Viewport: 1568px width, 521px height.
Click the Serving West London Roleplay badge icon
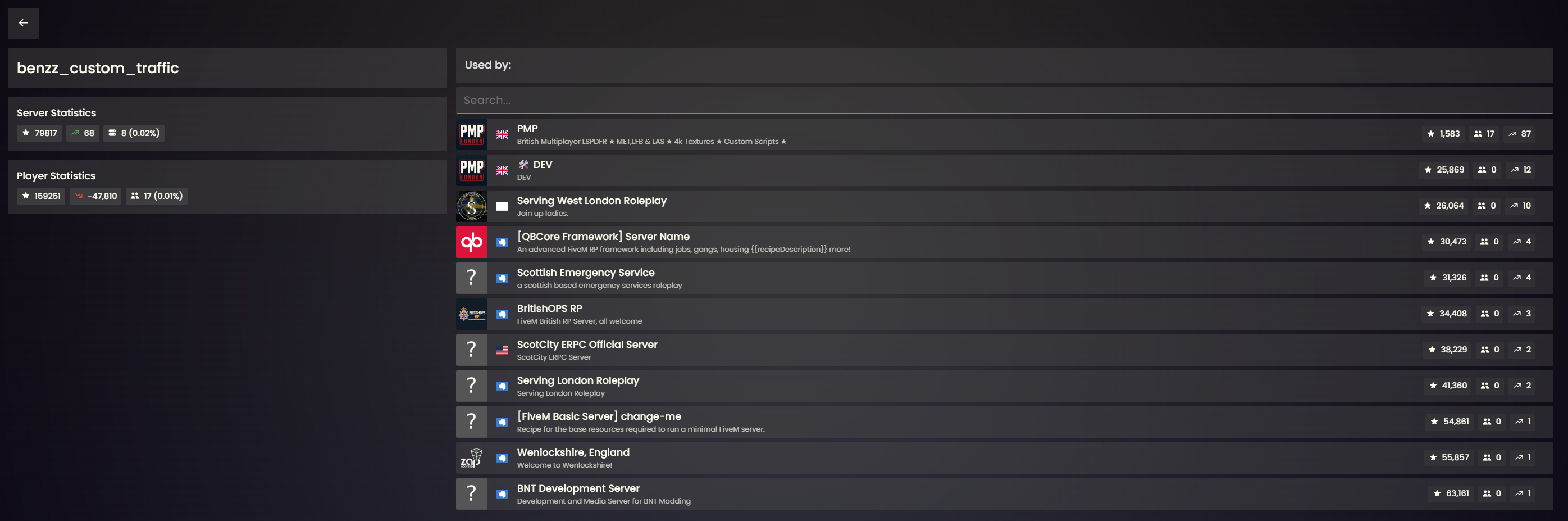coord(471,206)
